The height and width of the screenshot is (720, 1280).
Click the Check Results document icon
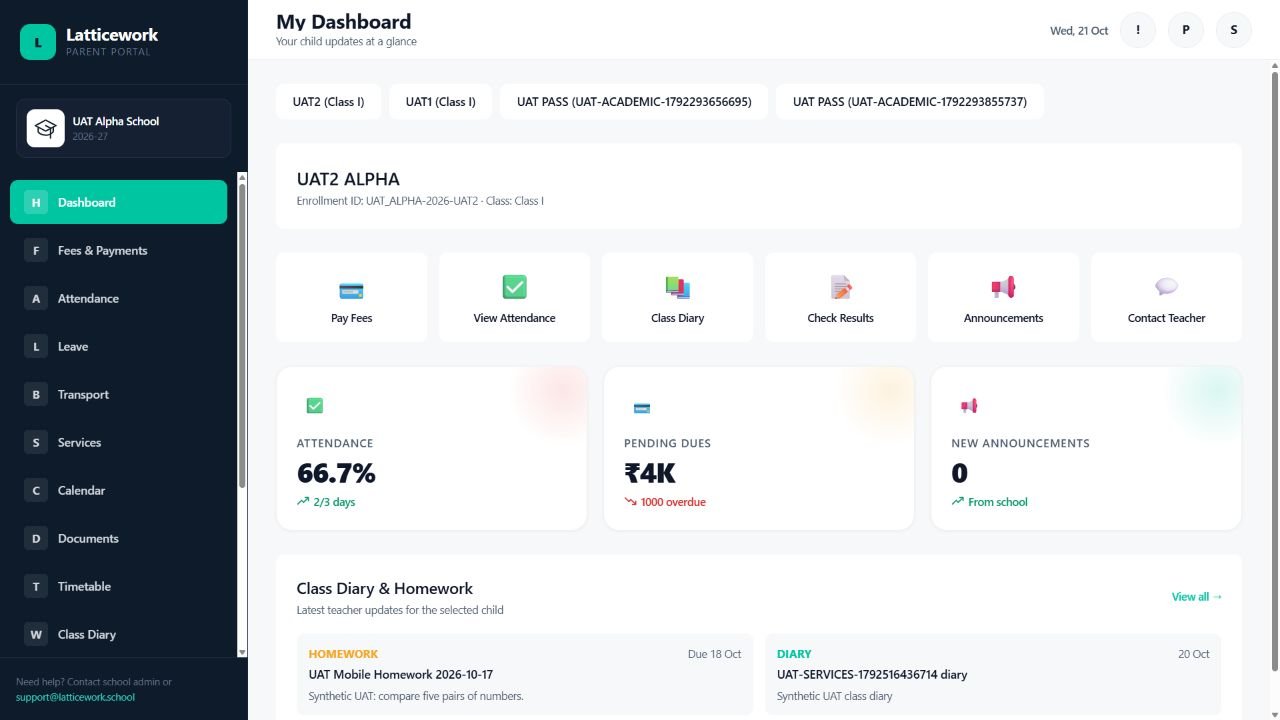841,288
